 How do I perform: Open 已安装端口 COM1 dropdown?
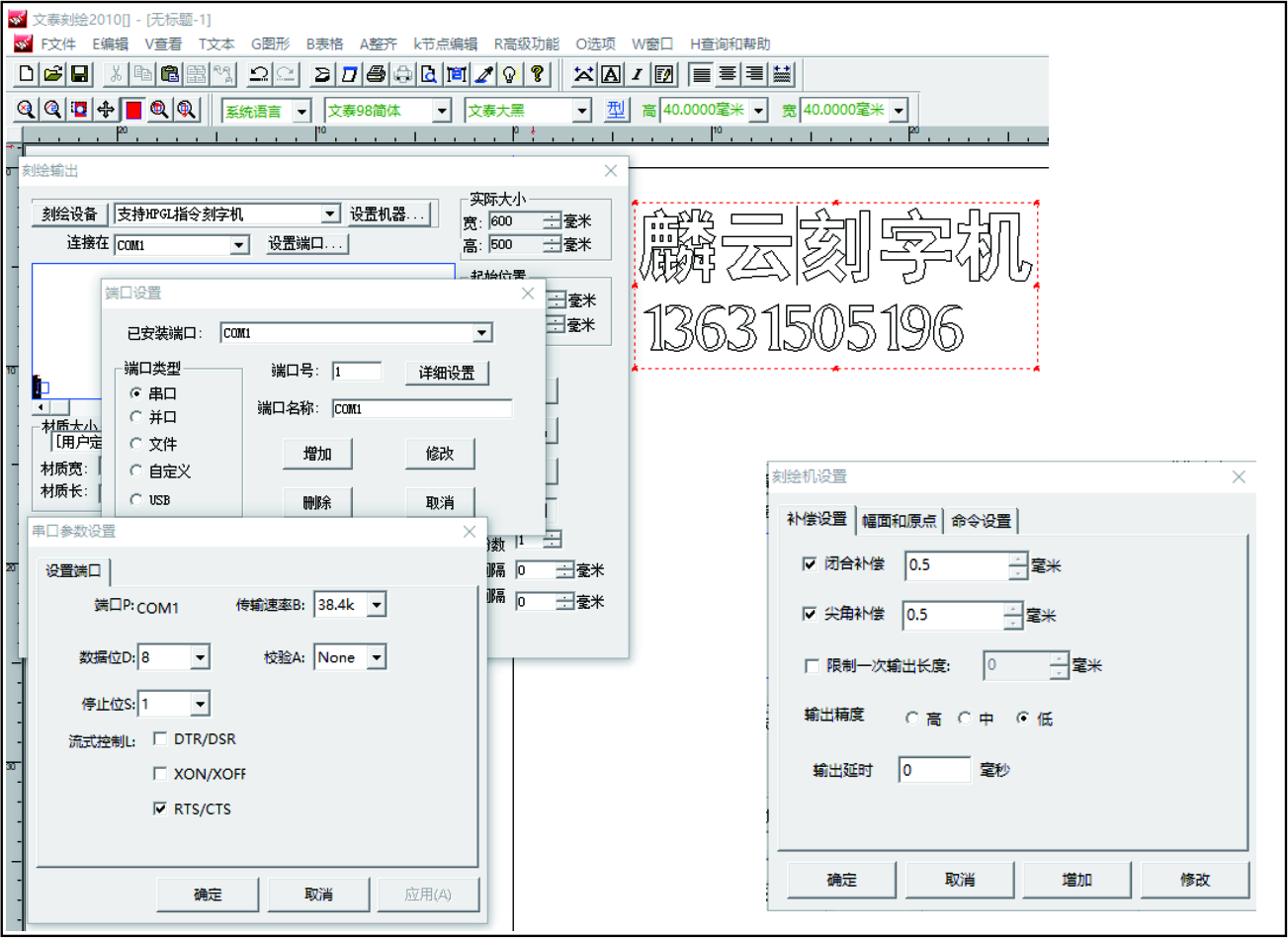[x=482, y=333]
